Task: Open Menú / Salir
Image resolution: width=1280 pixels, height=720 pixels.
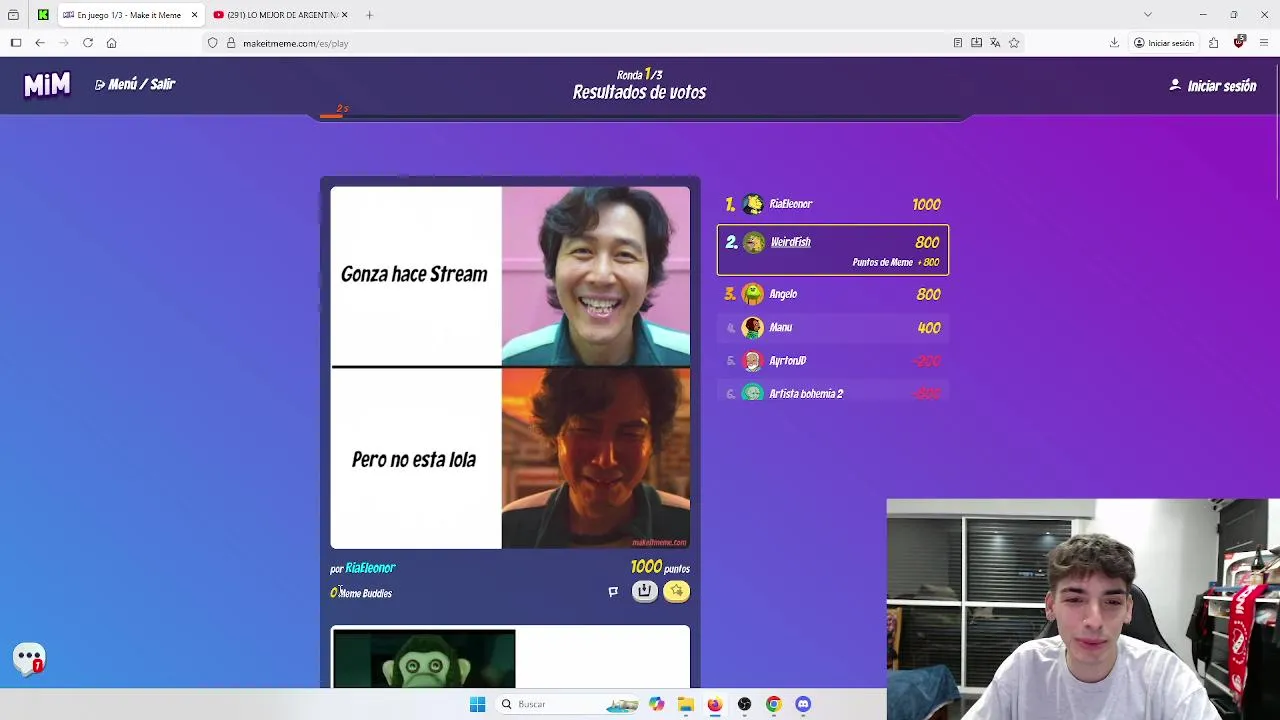Action: click(x=135, y=85)
